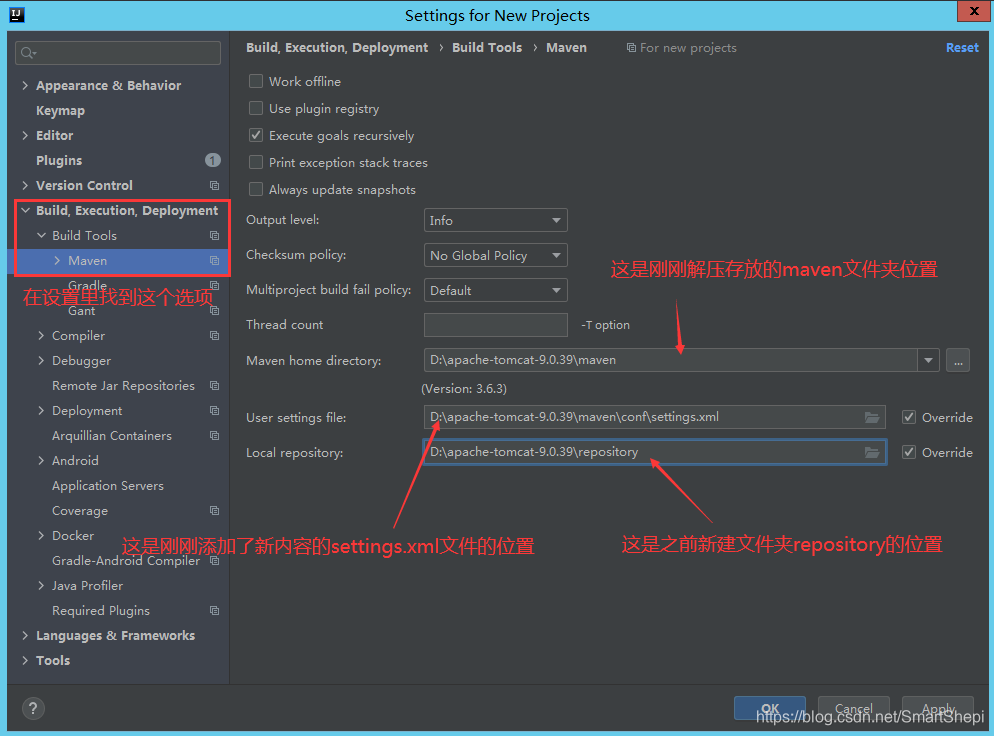Select Gradle-Android Compiler entry

126,560
